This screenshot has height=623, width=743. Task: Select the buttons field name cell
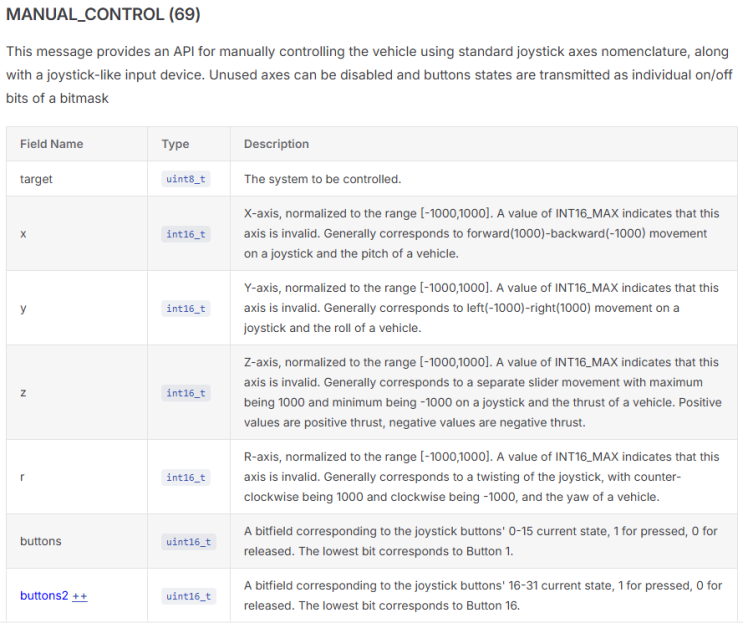(x=77, y=541)
